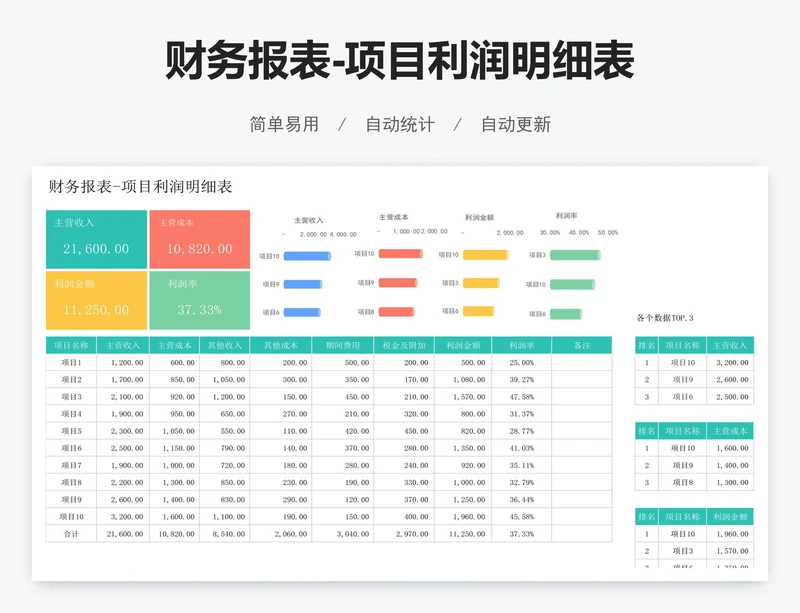800x613 pixels.
Task: Click 2,500.00 in 主营收入 top-3 table
Action: (x=730, y=397)
